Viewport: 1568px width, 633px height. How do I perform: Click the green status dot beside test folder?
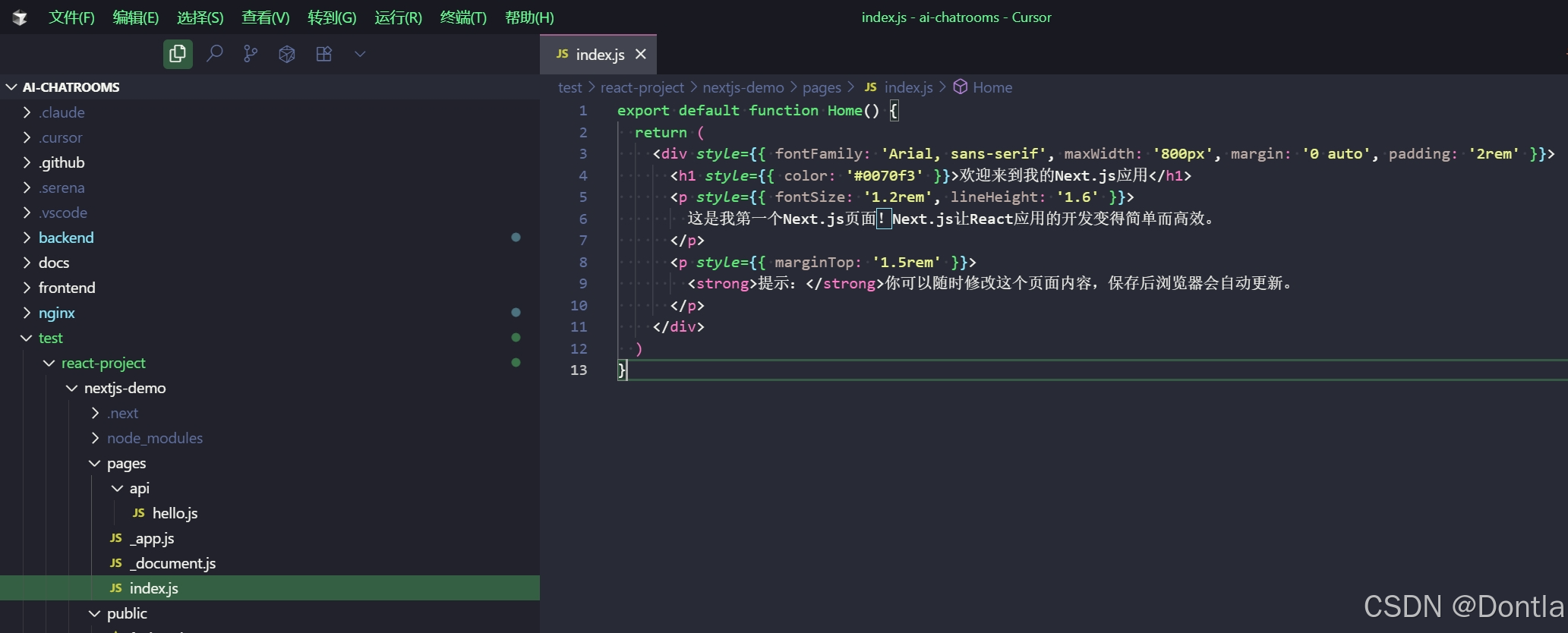tap(516, 338)
